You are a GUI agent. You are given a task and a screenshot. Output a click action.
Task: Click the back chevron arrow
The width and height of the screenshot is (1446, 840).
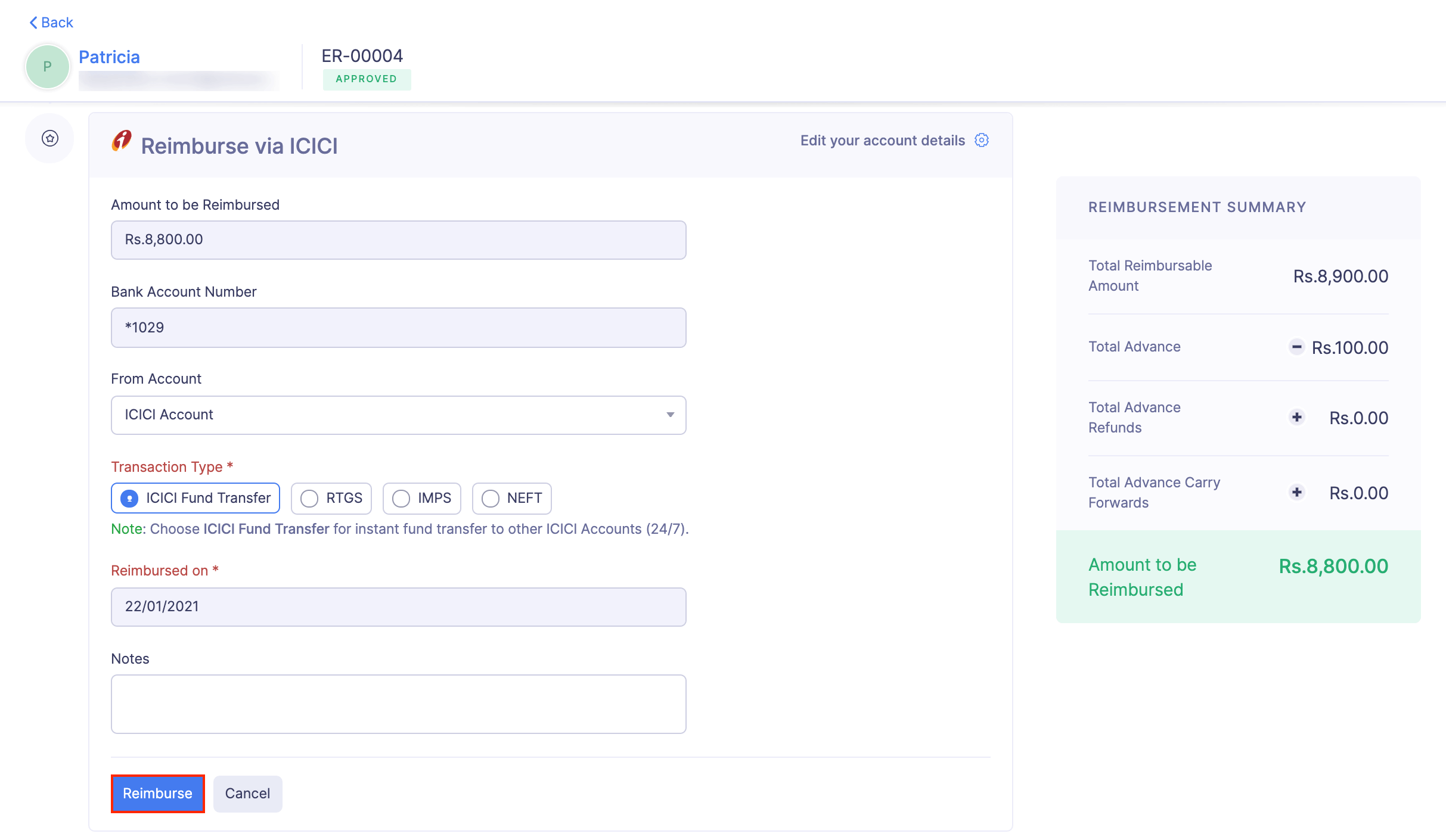click(x=33, y=22)
